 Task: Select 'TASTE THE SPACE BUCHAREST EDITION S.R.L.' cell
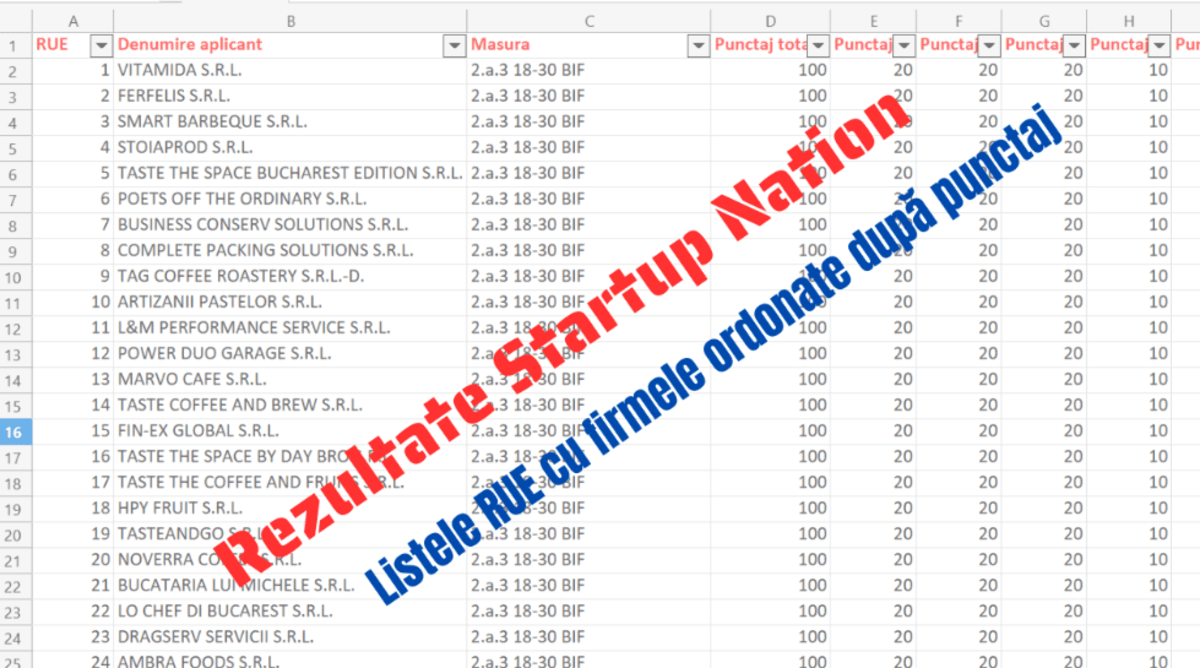coord(291,173)
